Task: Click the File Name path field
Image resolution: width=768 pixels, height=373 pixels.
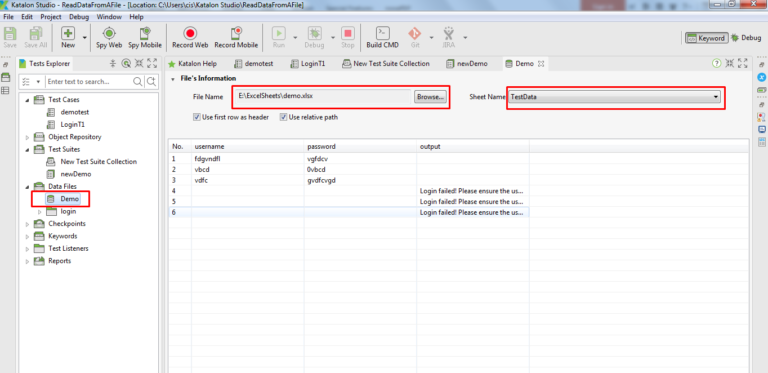Action: 323,96
